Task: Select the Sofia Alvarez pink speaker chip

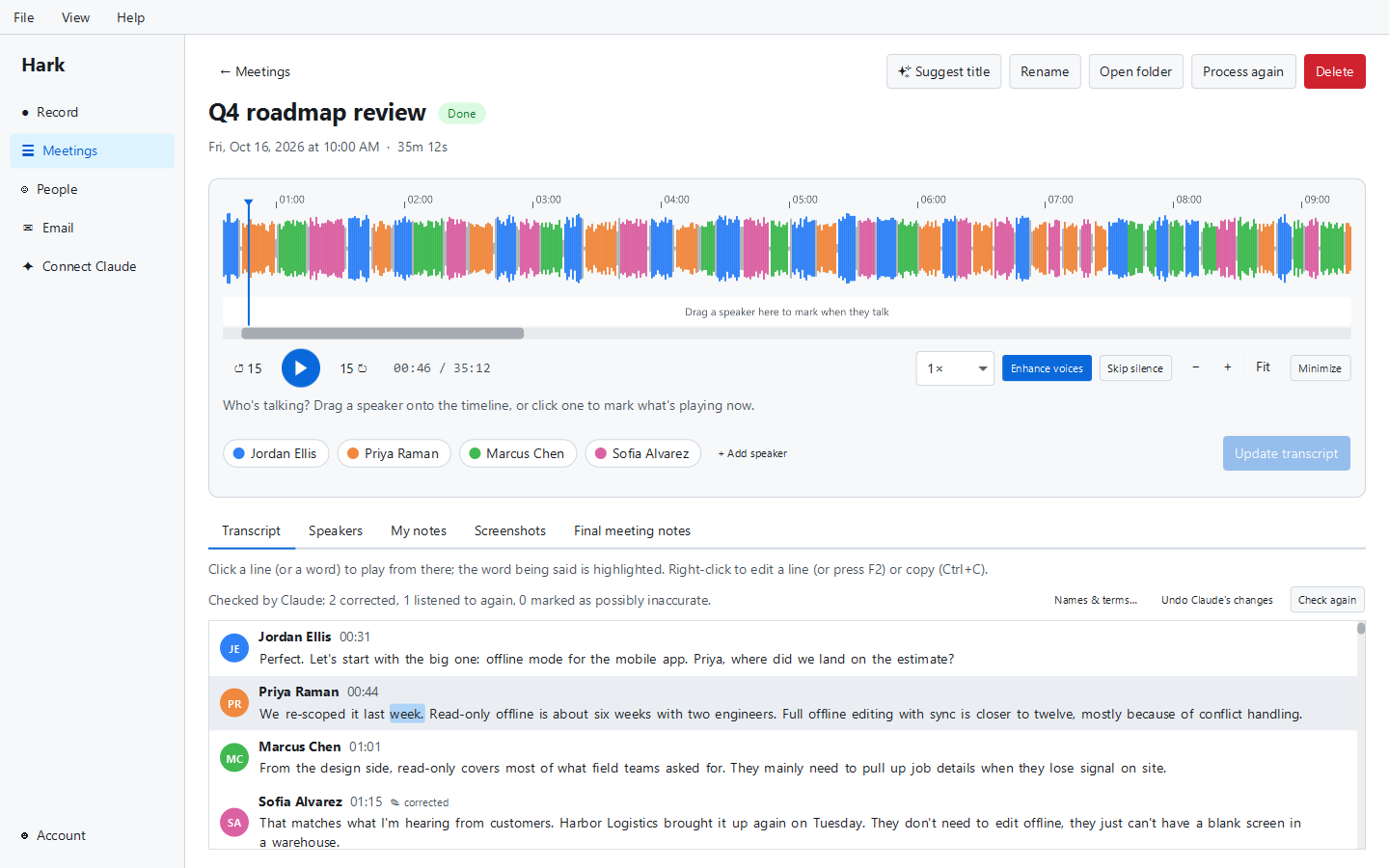Action: [x=643, y=453]
